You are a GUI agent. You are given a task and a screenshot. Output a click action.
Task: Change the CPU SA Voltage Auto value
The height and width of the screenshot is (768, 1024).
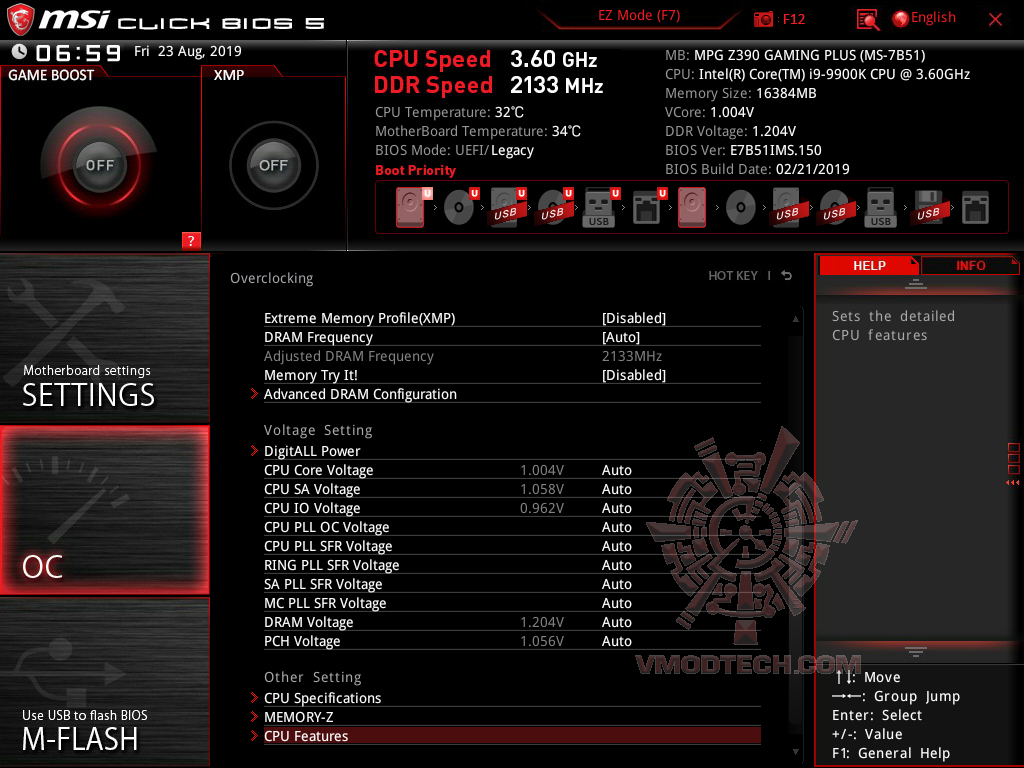[x=616, y=489]
